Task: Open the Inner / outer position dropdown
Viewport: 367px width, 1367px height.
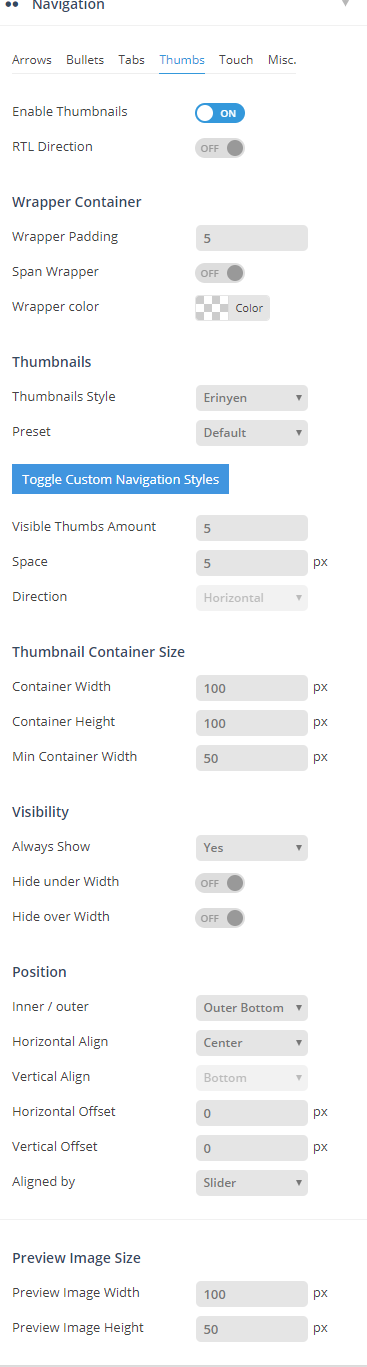Action: point(252,1007)
